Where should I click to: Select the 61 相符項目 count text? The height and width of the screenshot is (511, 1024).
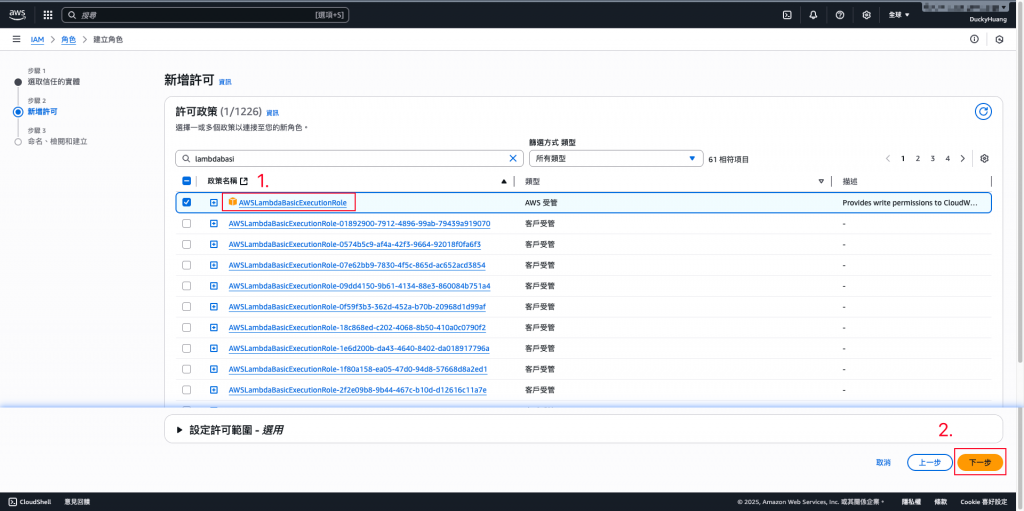click(x=729, y=159)
